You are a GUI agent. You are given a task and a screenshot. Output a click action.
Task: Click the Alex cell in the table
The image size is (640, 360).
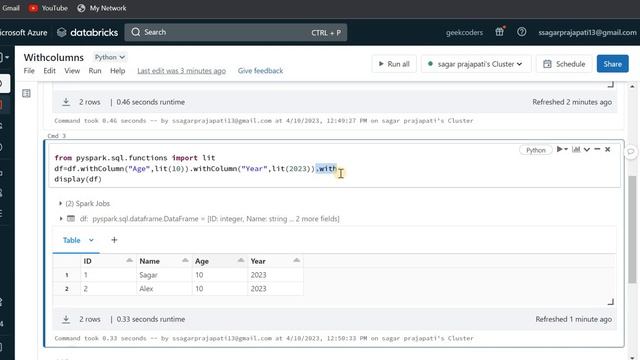click(x=164, y=289)
